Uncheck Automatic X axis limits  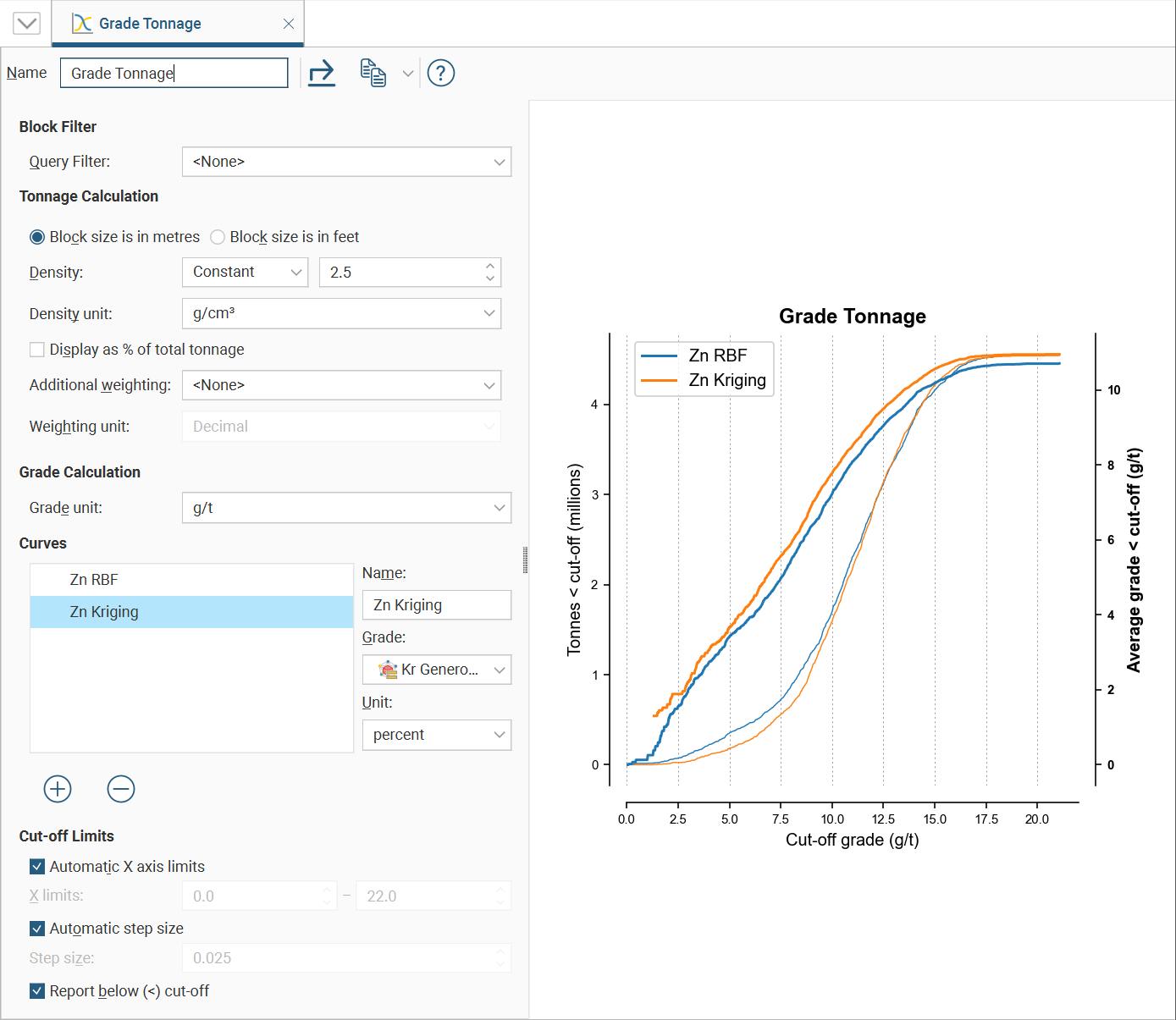tap(37, 867)
